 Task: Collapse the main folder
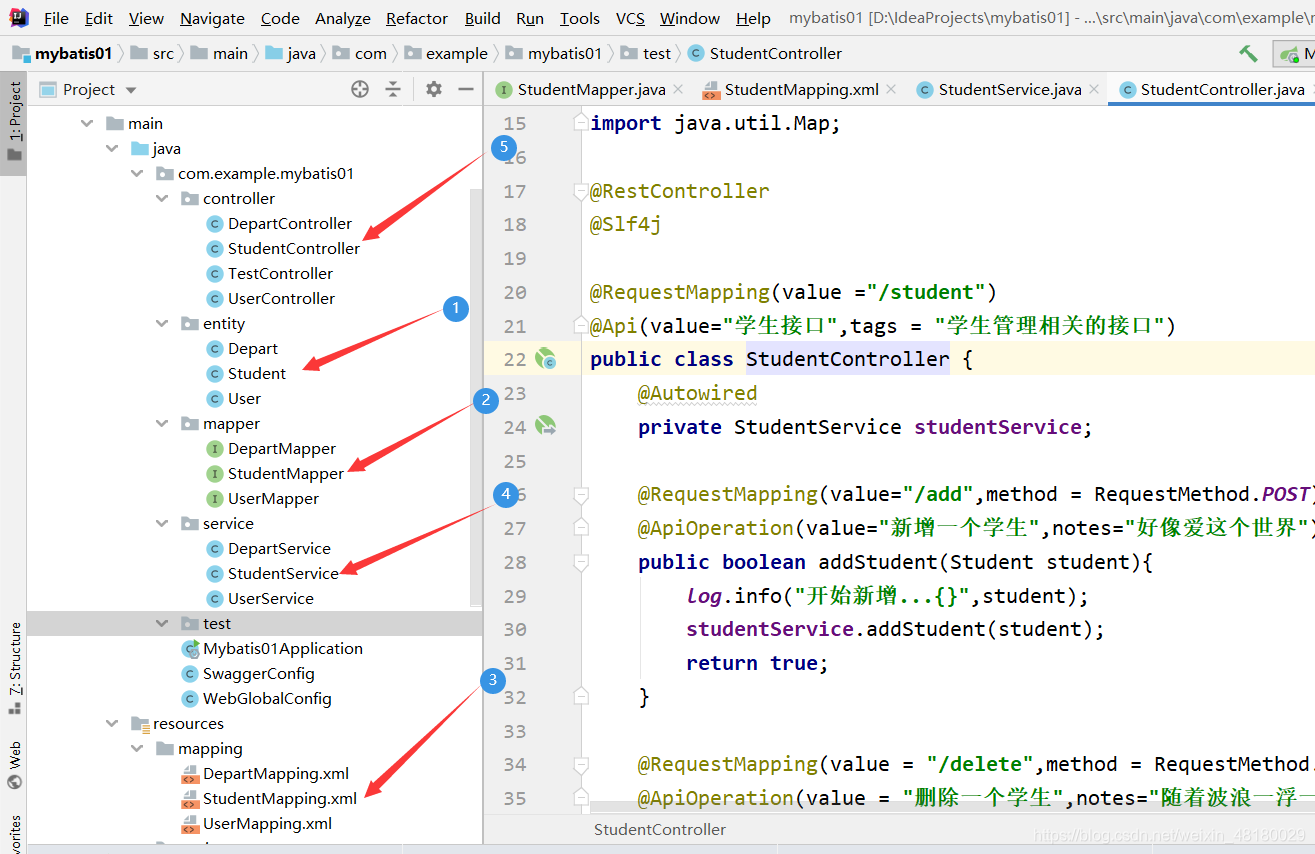coord(88,123)
